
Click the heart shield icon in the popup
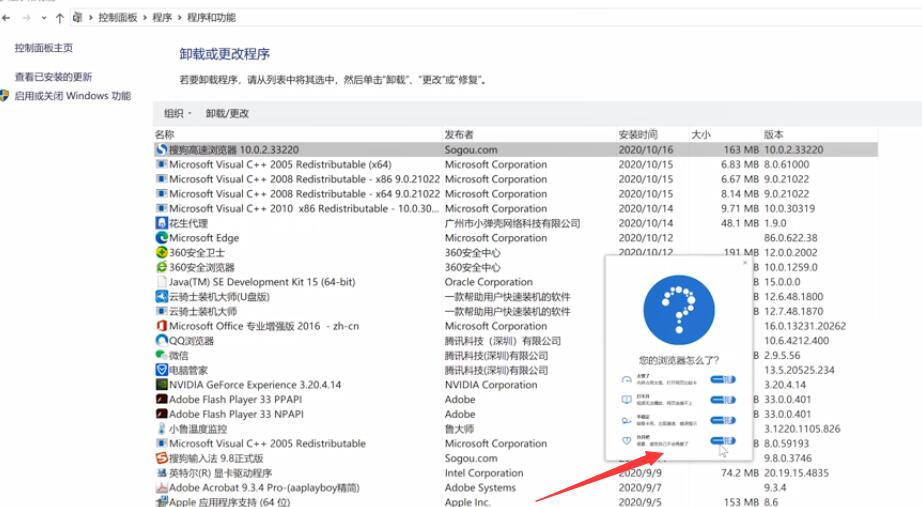[626, 441]
